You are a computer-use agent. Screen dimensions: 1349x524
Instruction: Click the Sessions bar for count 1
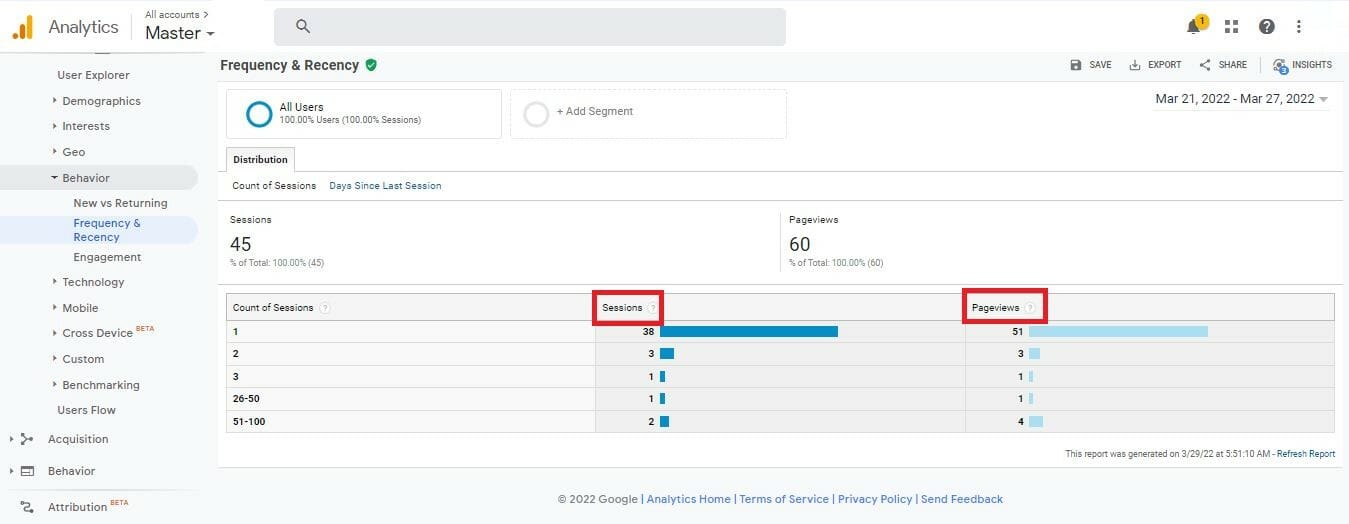pyautogui.click(x=749, y=331)
